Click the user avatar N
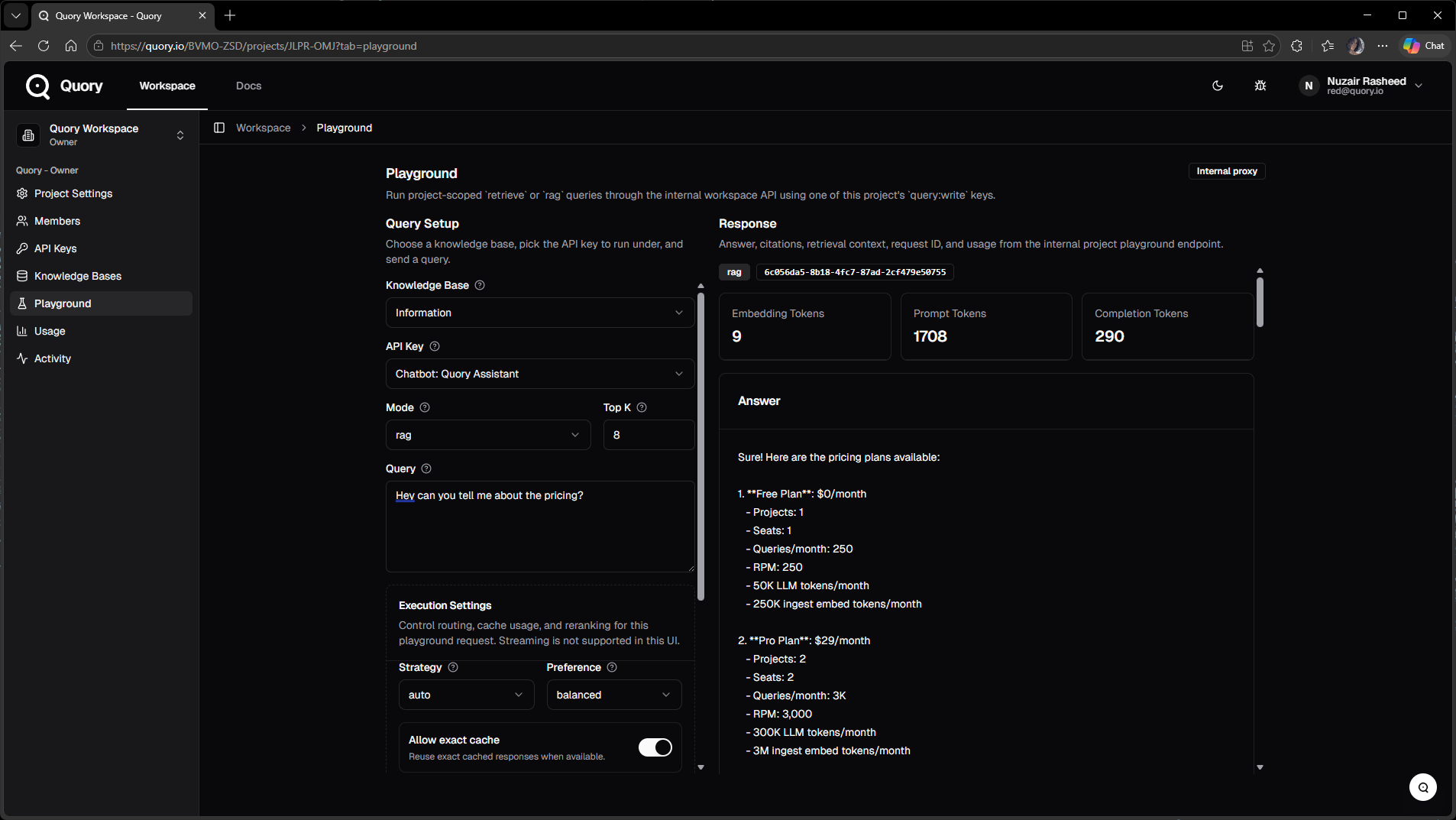 pos(1309,86)
